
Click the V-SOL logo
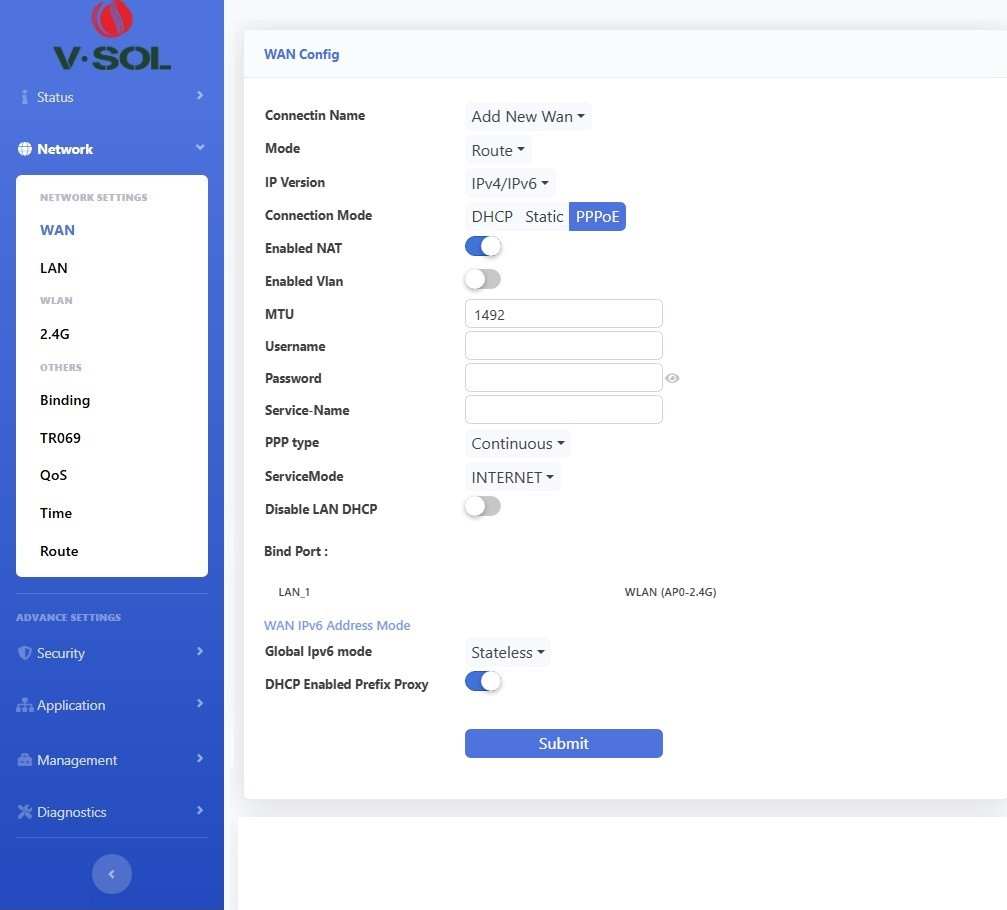(x=112, y=38)
